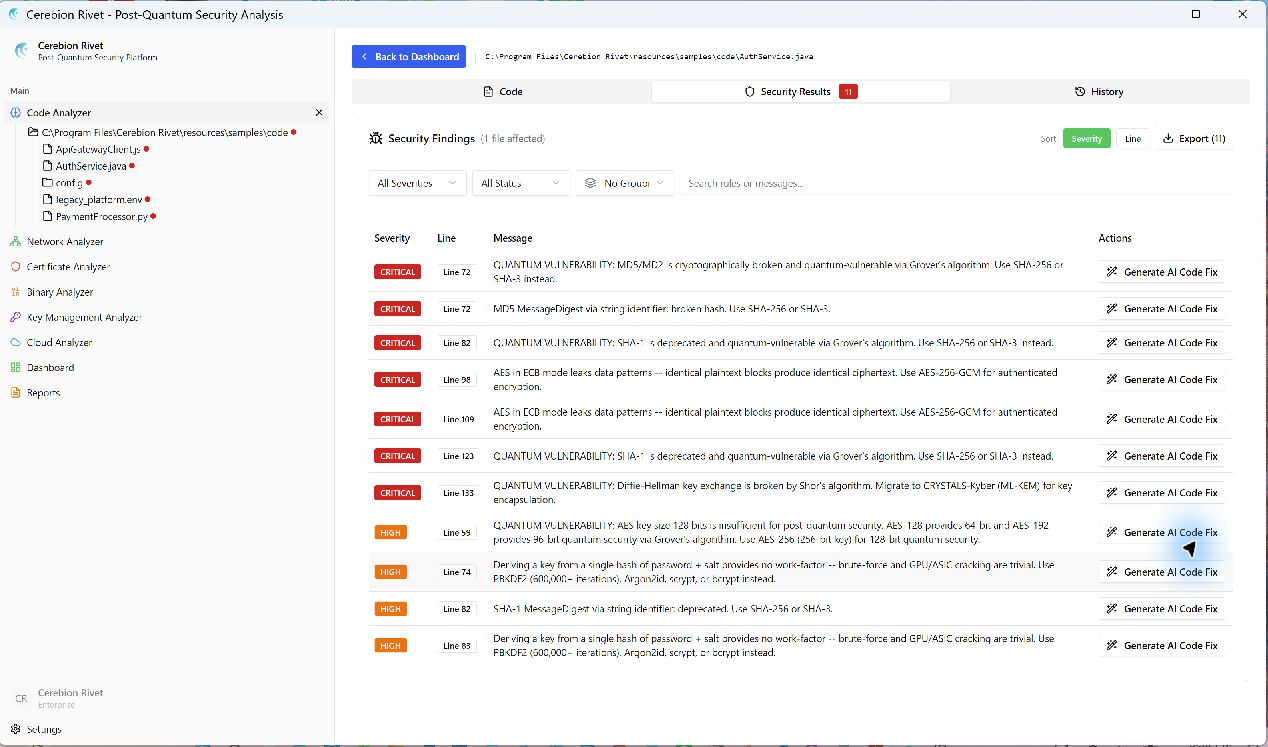Click the Severity column header

(392, 239)
